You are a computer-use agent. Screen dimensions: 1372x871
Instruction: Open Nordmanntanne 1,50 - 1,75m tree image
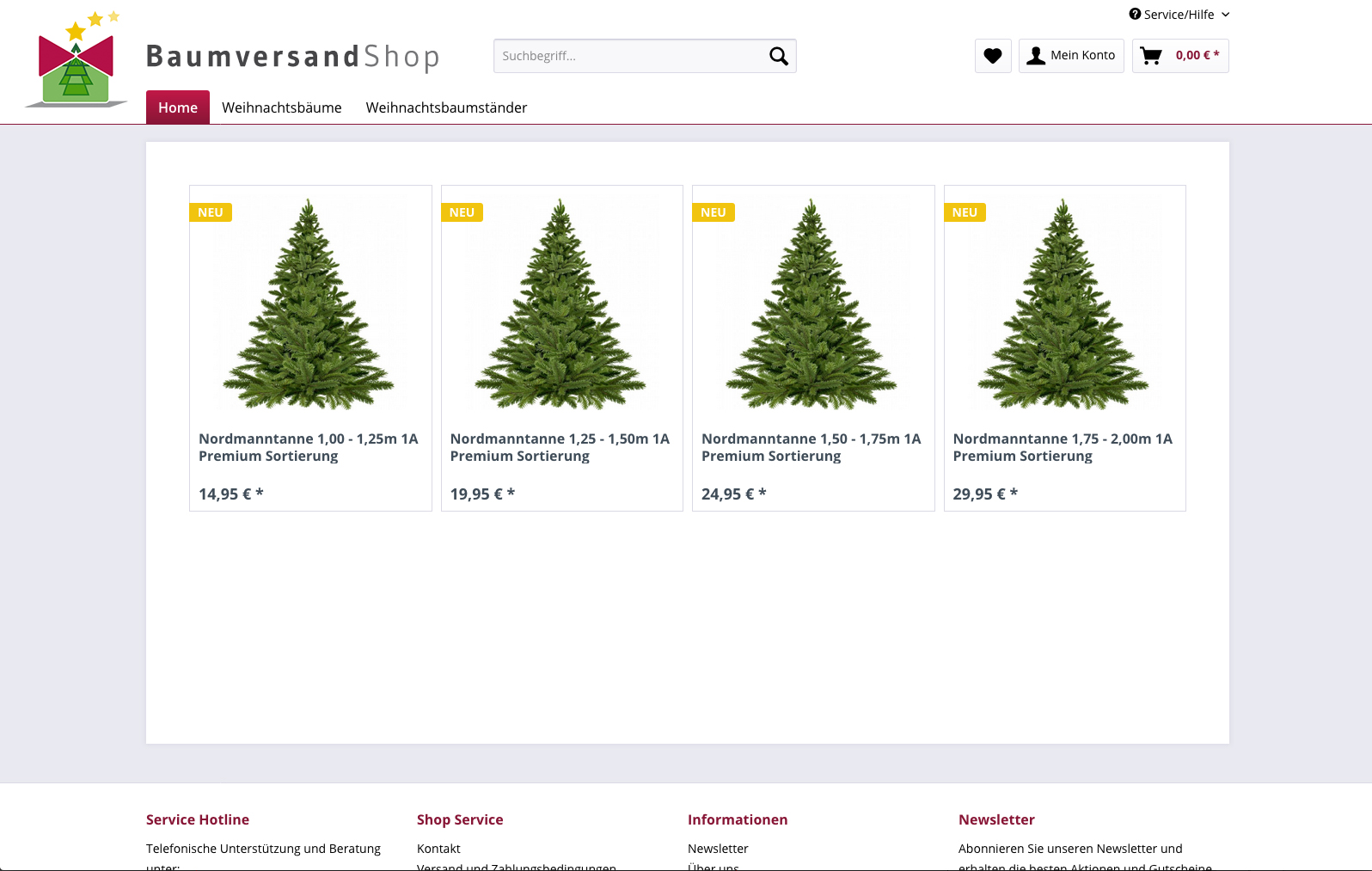[x=812, y=304]
